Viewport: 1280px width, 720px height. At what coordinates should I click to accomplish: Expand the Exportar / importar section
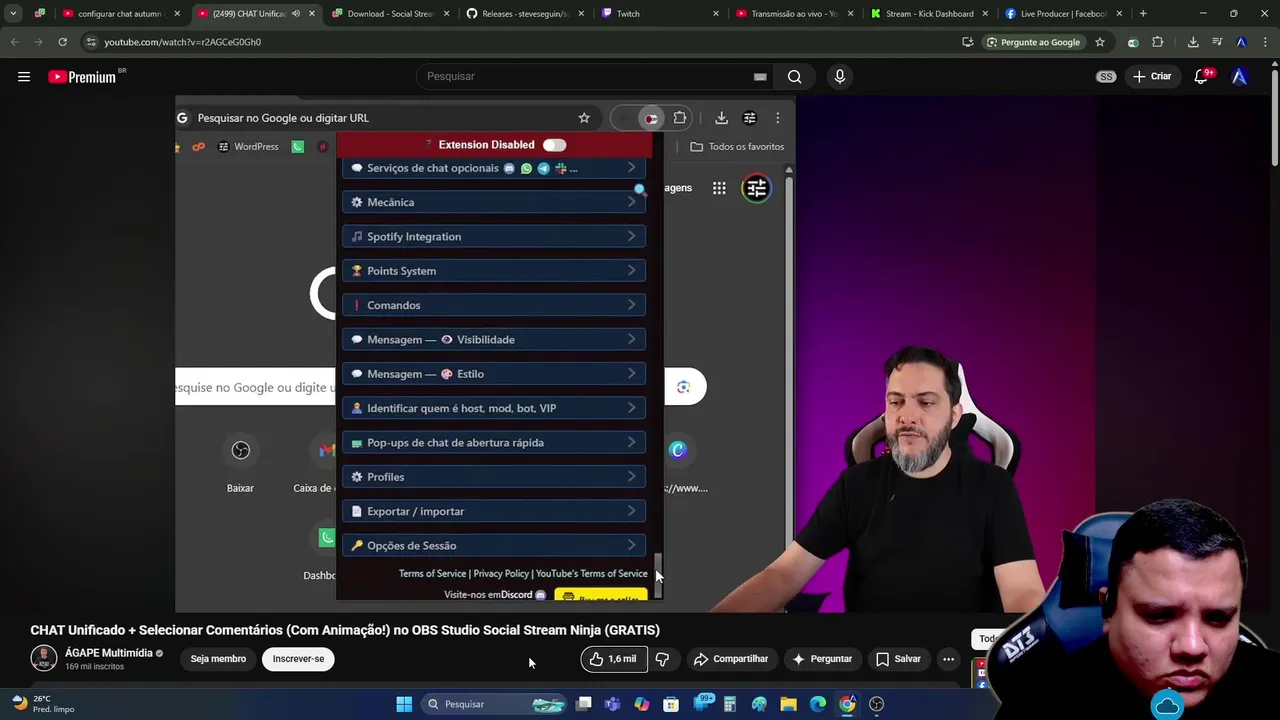click(x=494, y=511)
